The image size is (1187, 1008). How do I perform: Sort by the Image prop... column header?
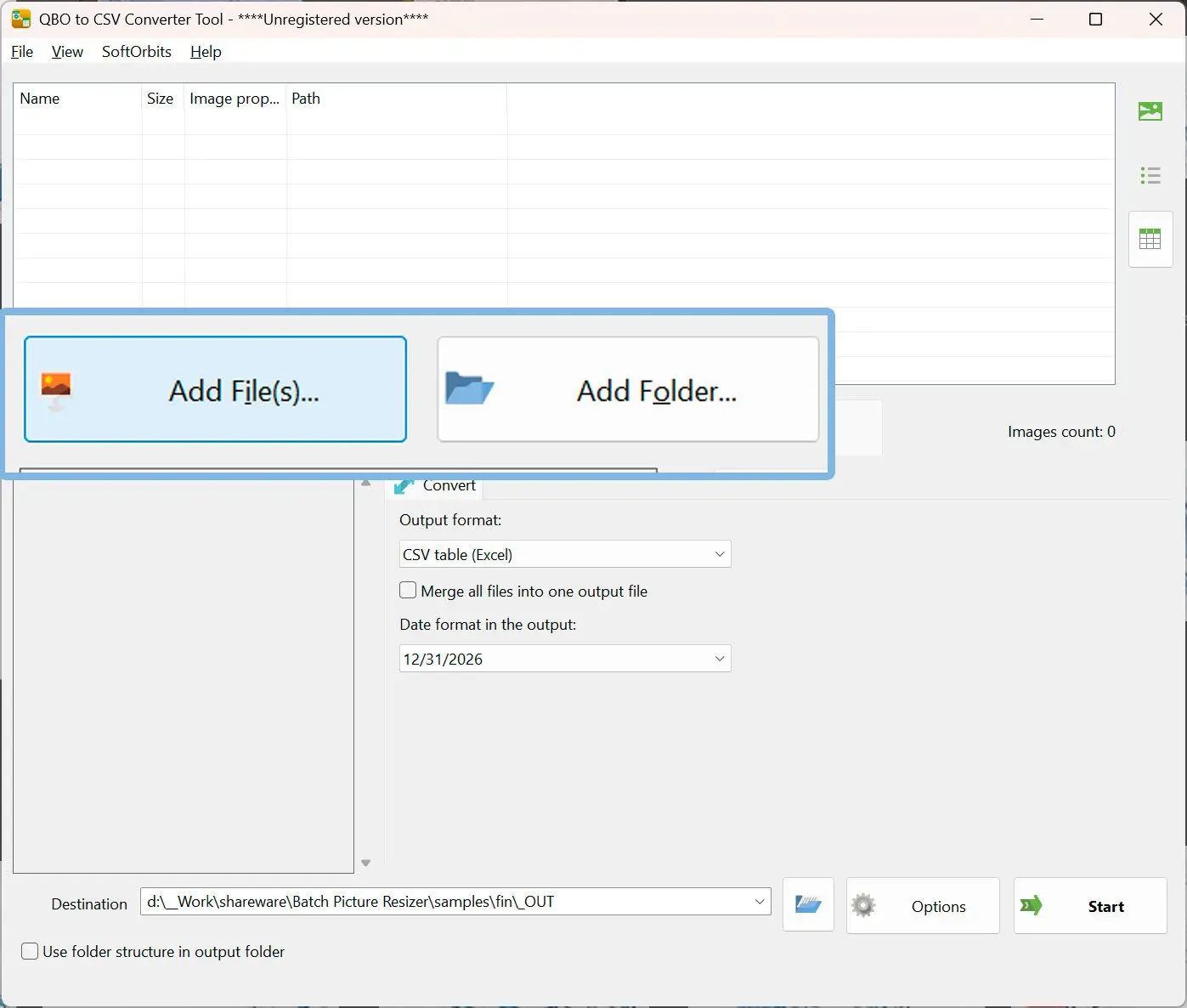point(235,99)
